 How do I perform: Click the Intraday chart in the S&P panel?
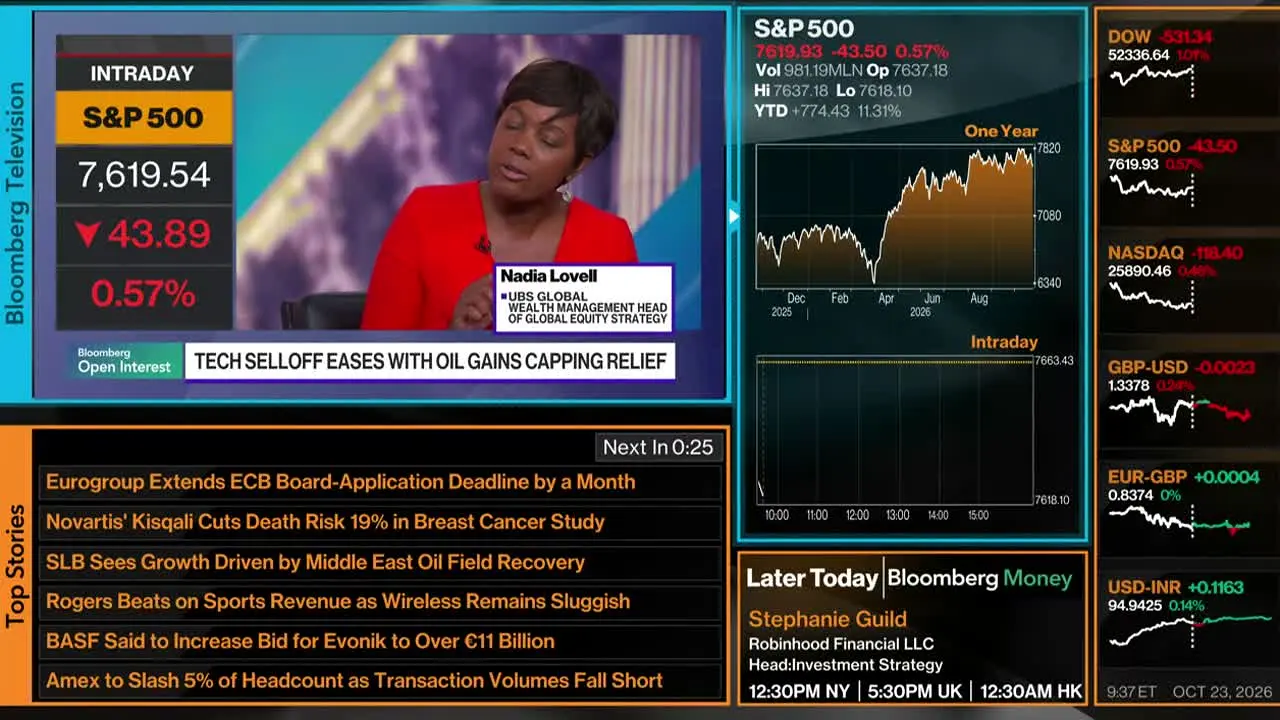[x=895, y=430]
